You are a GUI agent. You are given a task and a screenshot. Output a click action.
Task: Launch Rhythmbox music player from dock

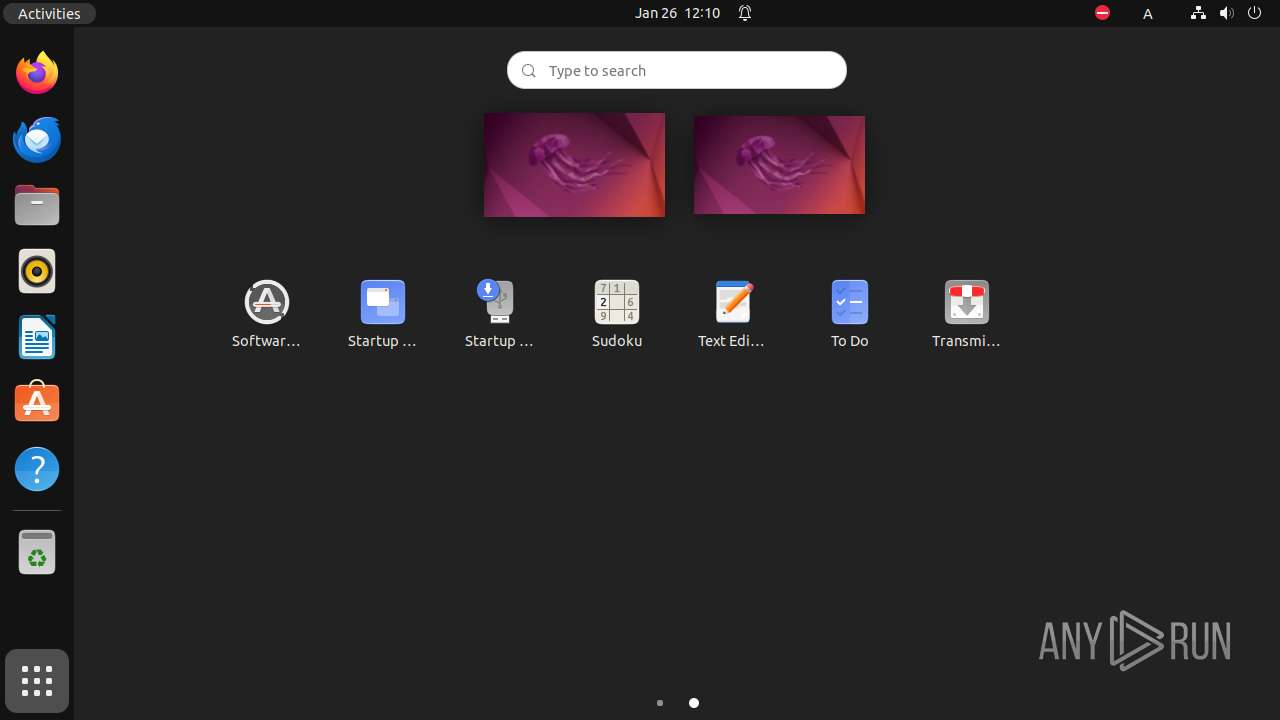37,271
